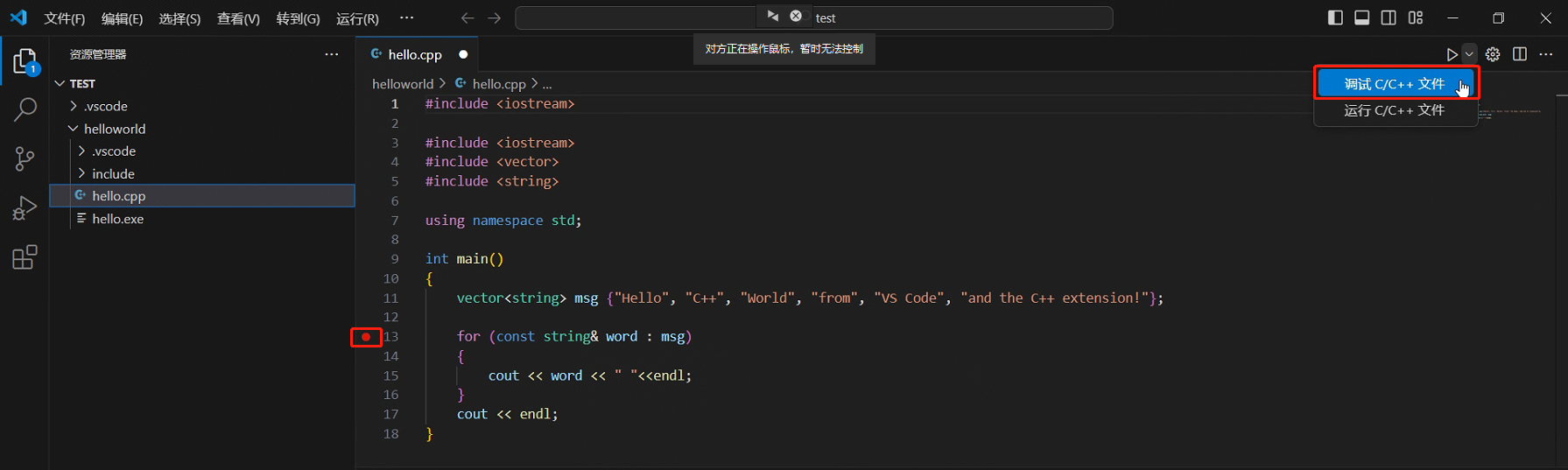1568x470 pixels.
Task: Expand the include folder
Action: coord(81,173)
